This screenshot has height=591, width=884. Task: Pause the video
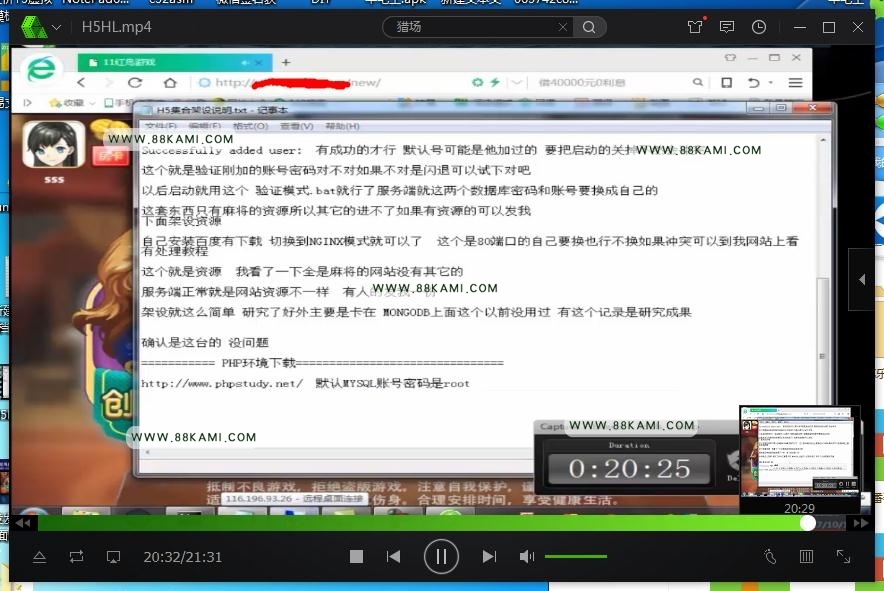click(441, 557)
